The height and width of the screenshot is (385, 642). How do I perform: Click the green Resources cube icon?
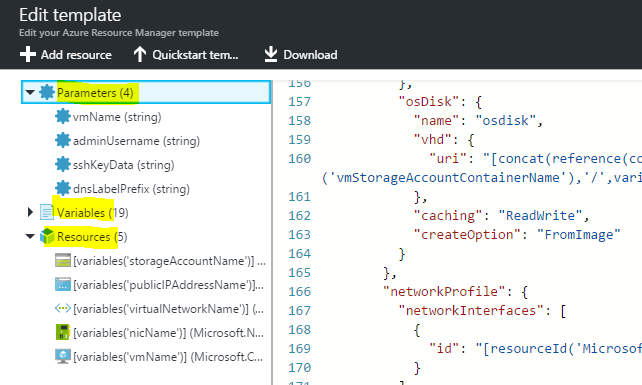point(47,236)
